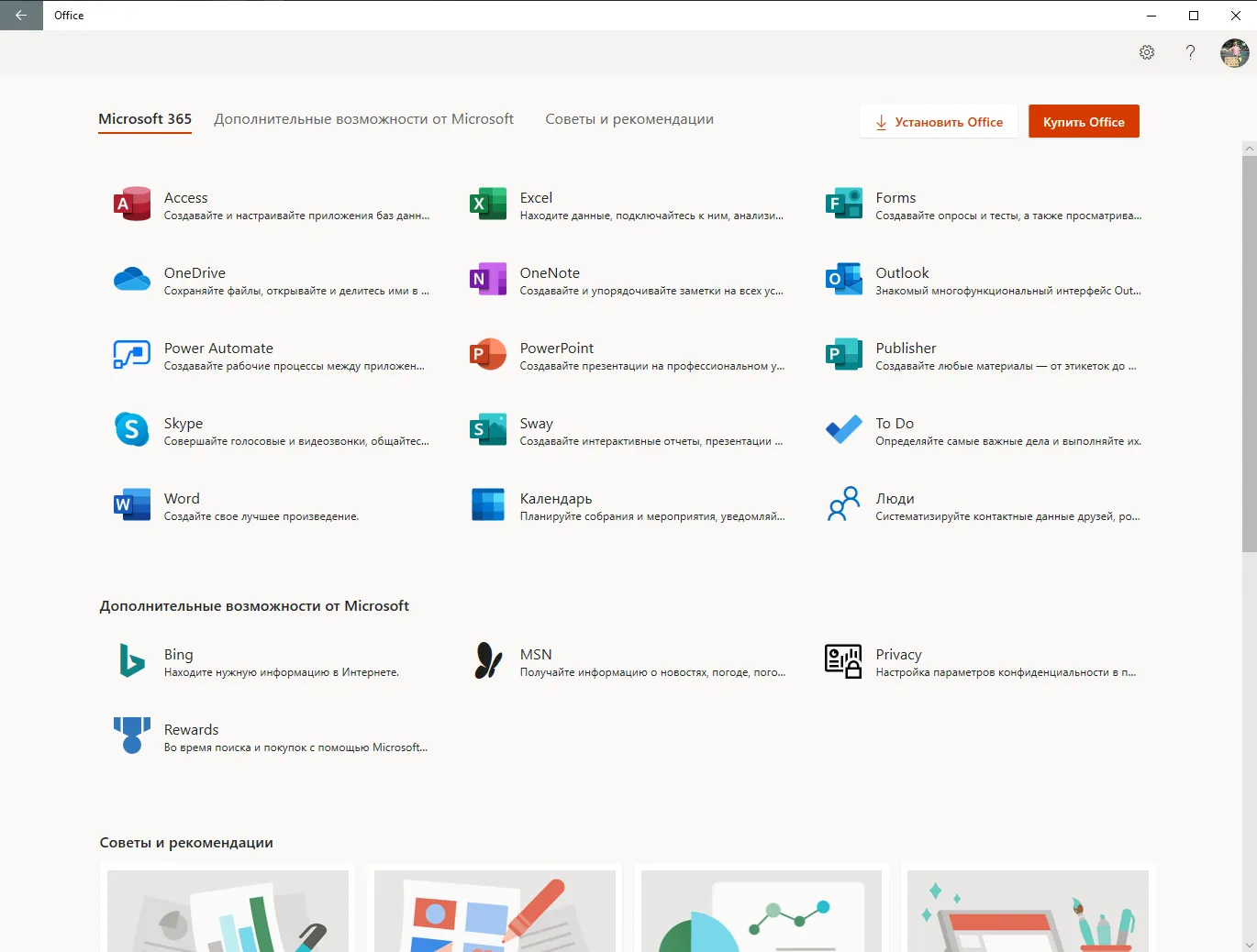This screenshot has height=952, width=1257.
Task: Switch to Дополнительные возможности от Microsoft tab
Action: click(x=364, y=119)
